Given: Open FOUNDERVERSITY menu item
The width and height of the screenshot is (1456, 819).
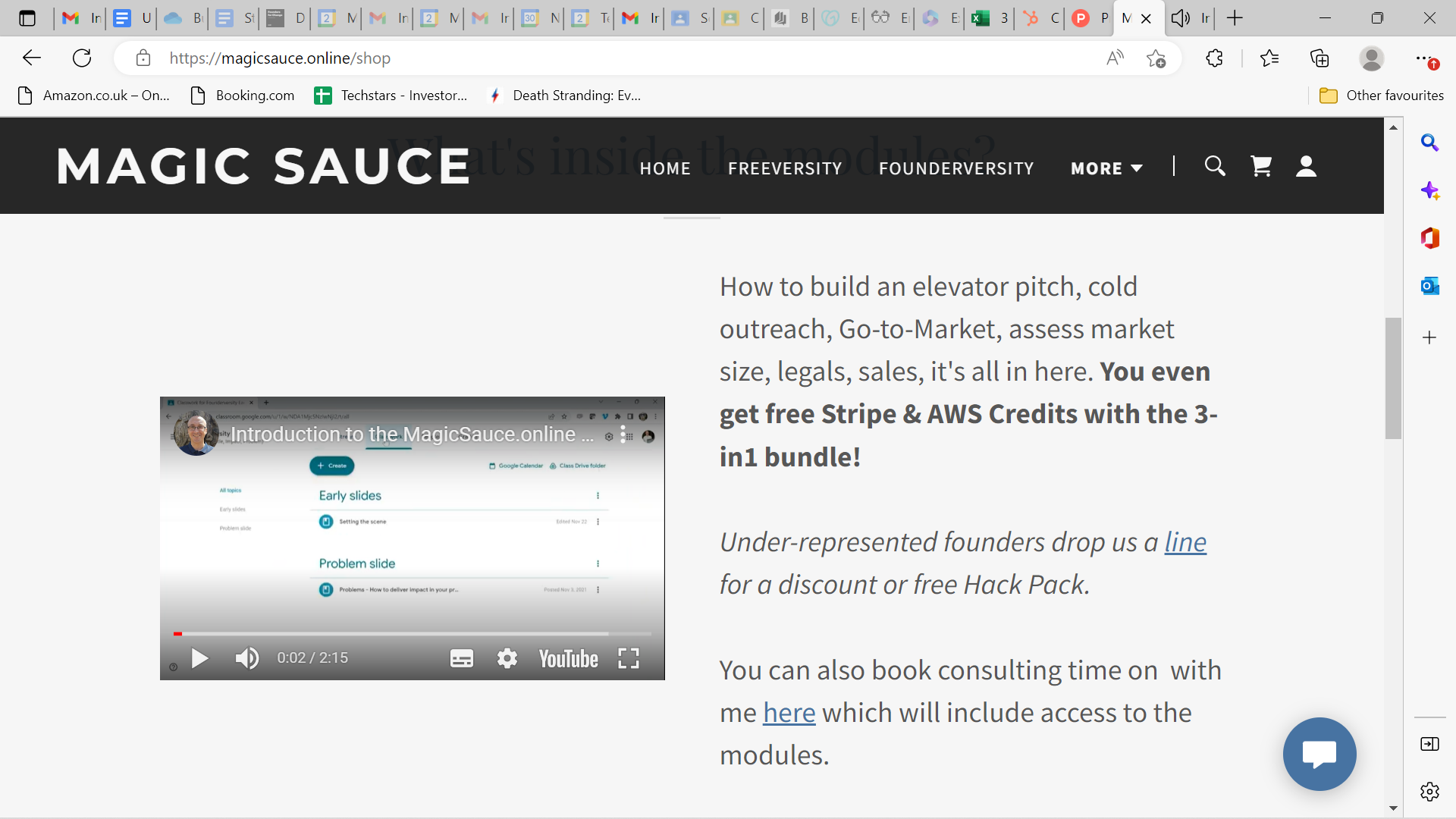Looking at the screenshot, I should click(956, 168).
